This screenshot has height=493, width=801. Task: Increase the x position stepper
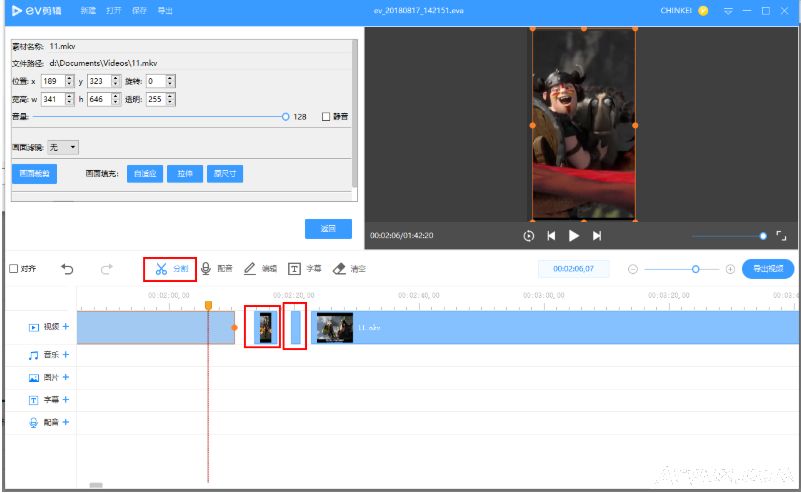tap(70, 77)
